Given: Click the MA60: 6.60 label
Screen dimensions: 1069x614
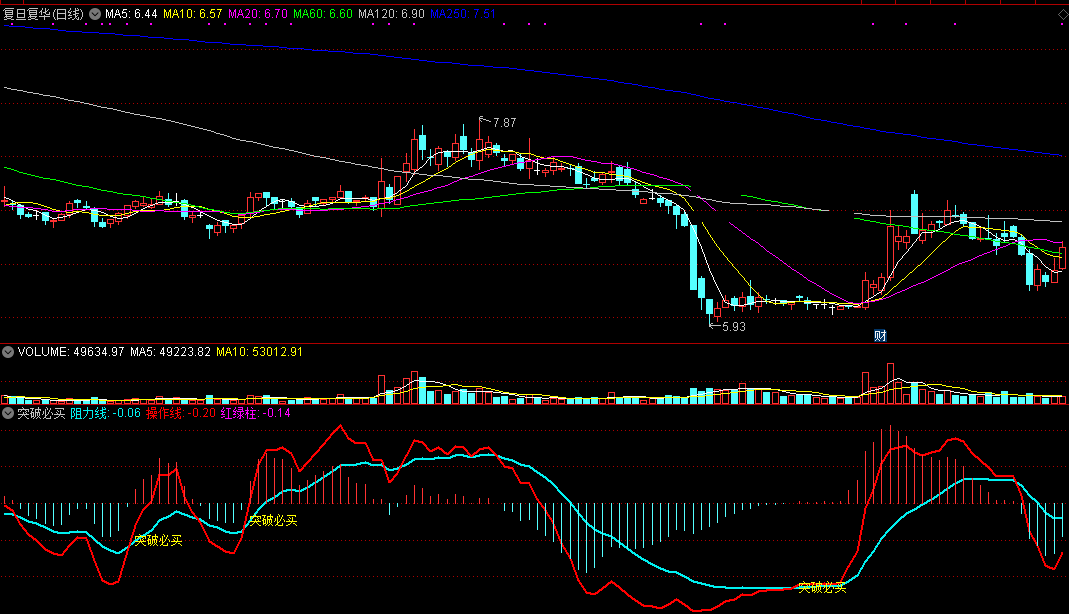Looking at the screenshot, I should click(323, 14).
